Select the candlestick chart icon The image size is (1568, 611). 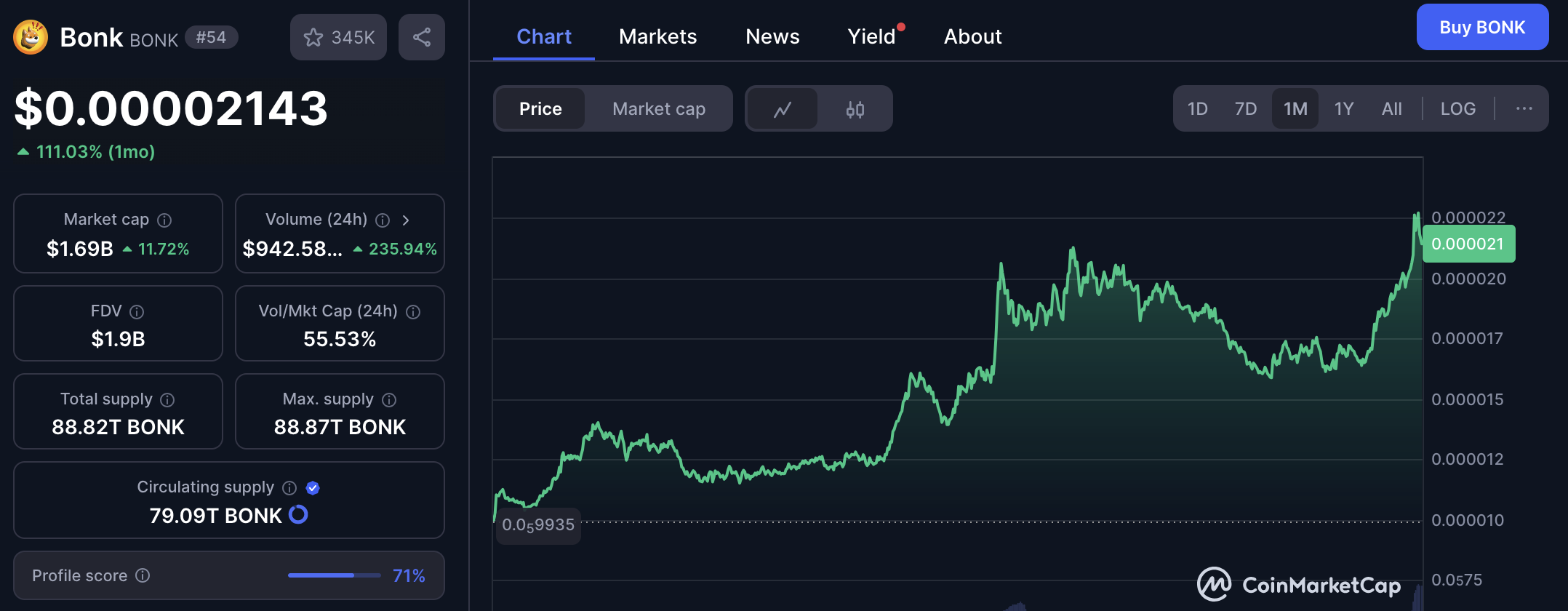(x=855, y=108)
